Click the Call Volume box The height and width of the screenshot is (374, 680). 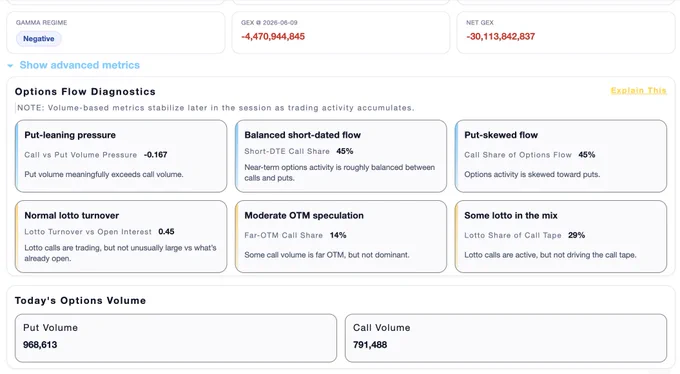coord(506,338)
